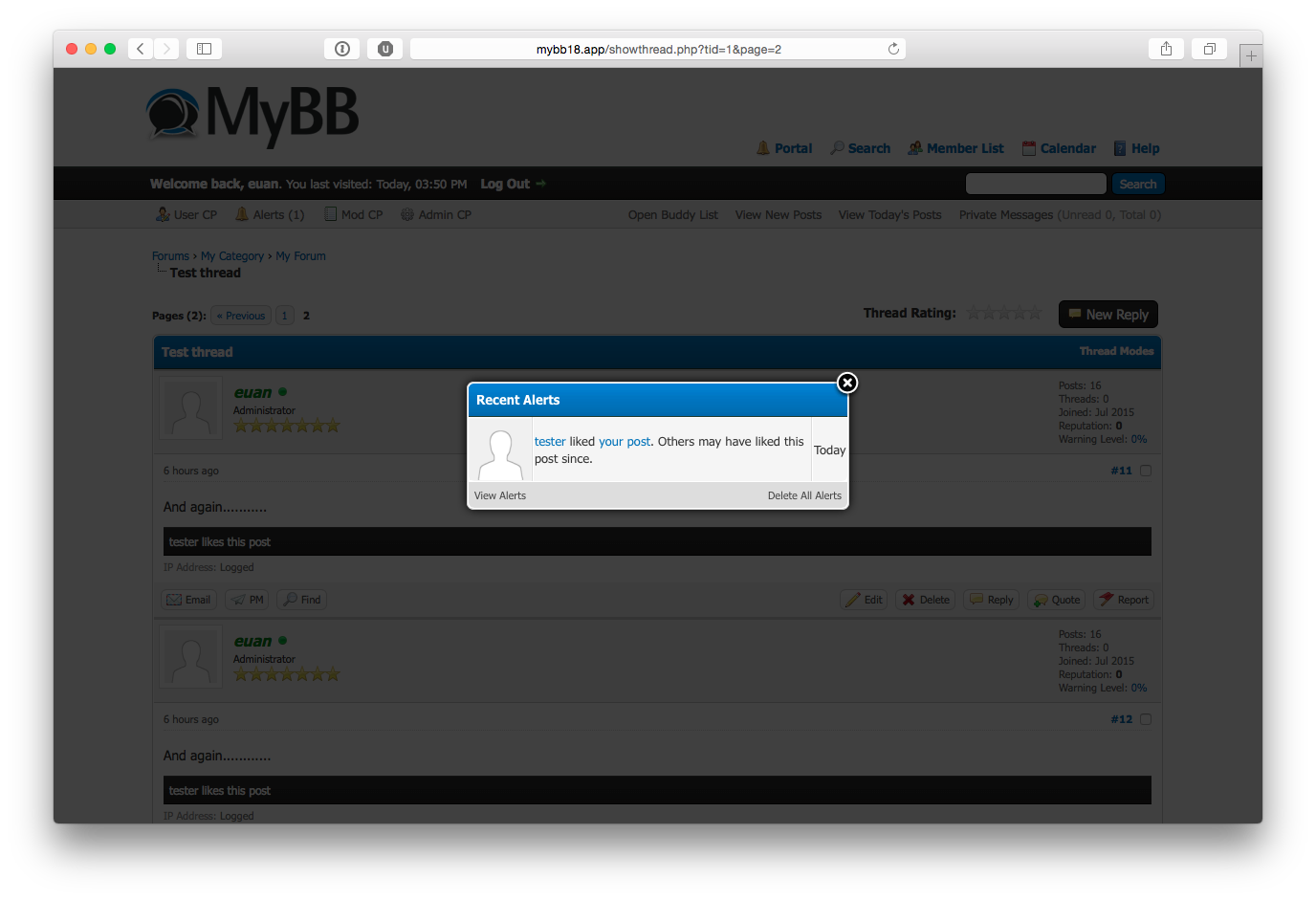
Task: Click Warning Level 0% on post #11
Action: coord(1139,439)
